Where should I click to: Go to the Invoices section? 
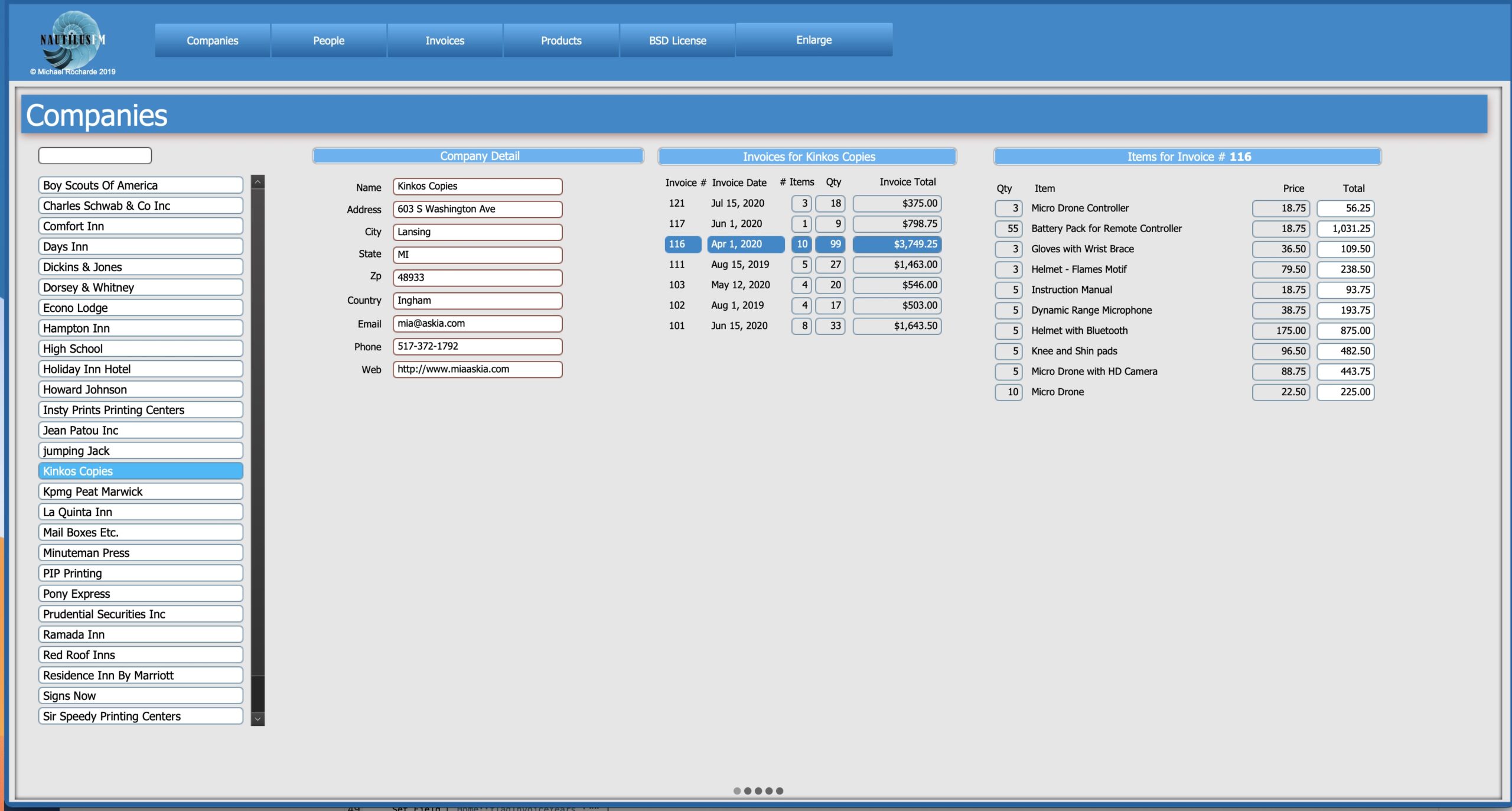445,41
